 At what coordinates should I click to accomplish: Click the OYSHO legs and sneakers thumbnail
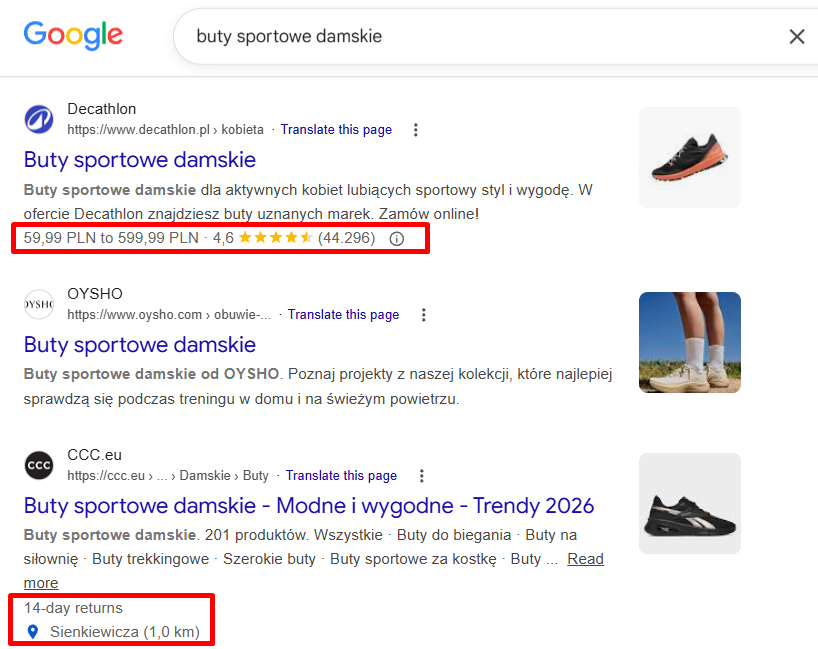(690, 342)
